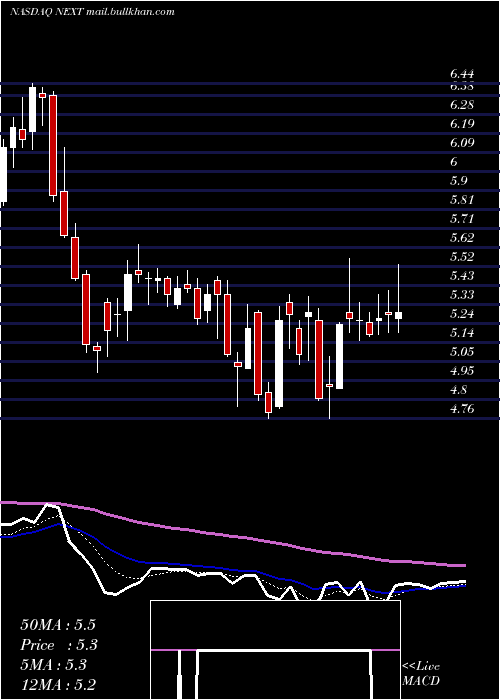
Task: Click the 4.95 price axis label
Action: (x=462, y=371)
